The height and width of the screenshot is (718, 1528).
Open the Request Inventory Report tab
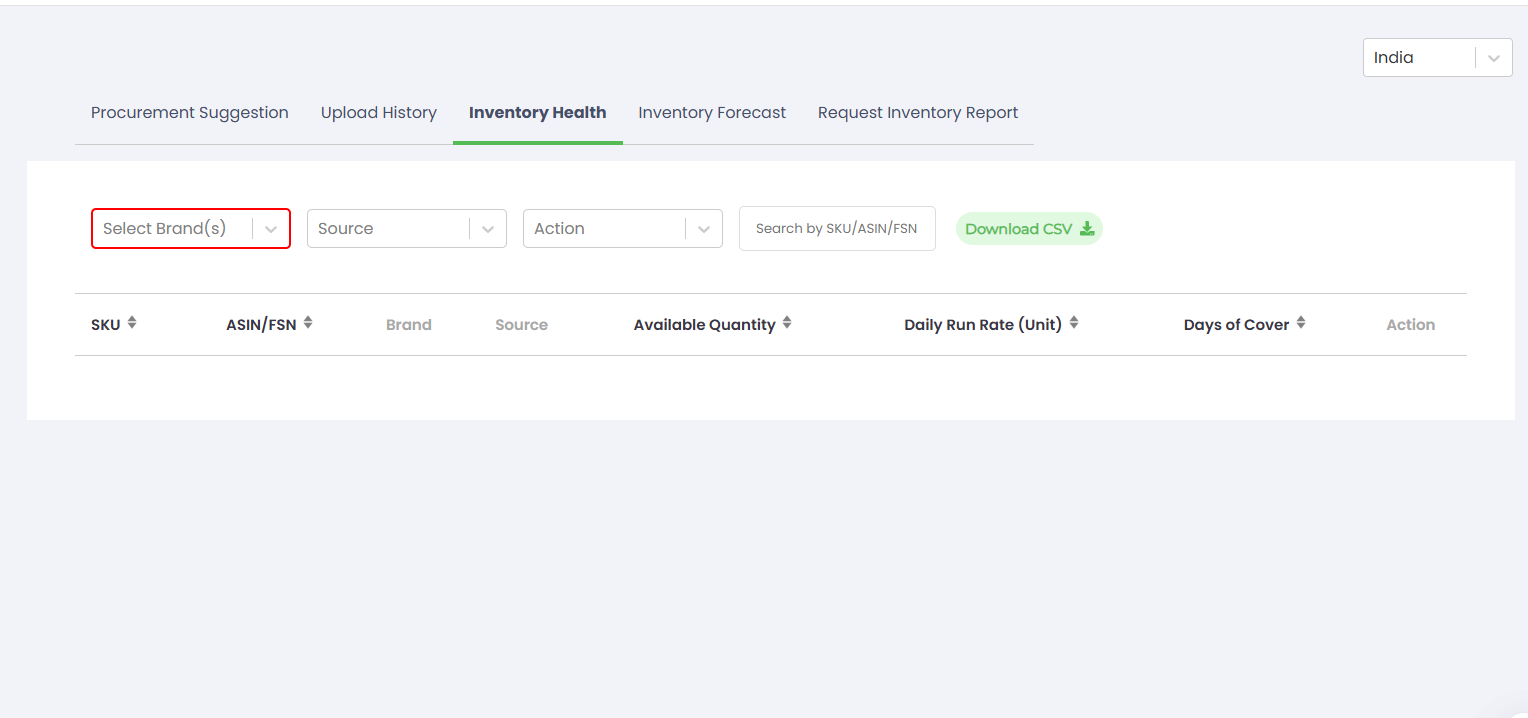click(917, 113)
